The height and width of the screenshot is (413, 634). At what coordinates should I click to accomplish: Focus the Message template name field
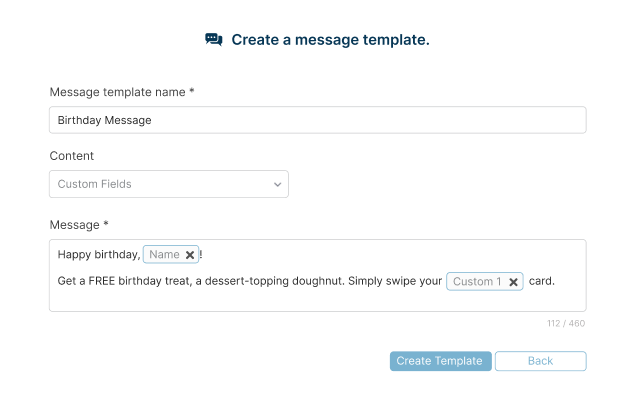pyautogui.click(x=317, y=120)
